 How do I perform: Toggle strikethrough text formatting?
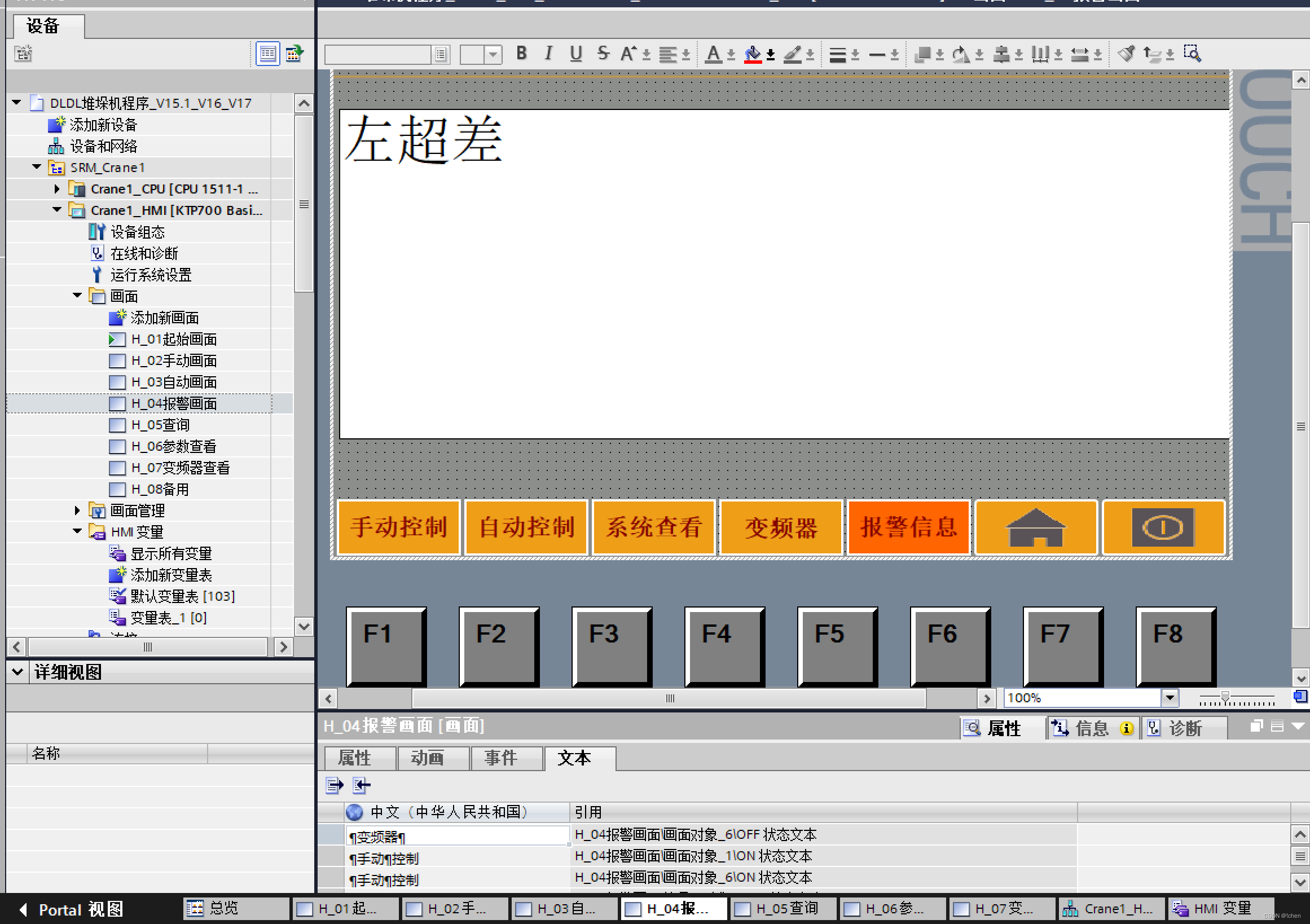pos(603,54)
